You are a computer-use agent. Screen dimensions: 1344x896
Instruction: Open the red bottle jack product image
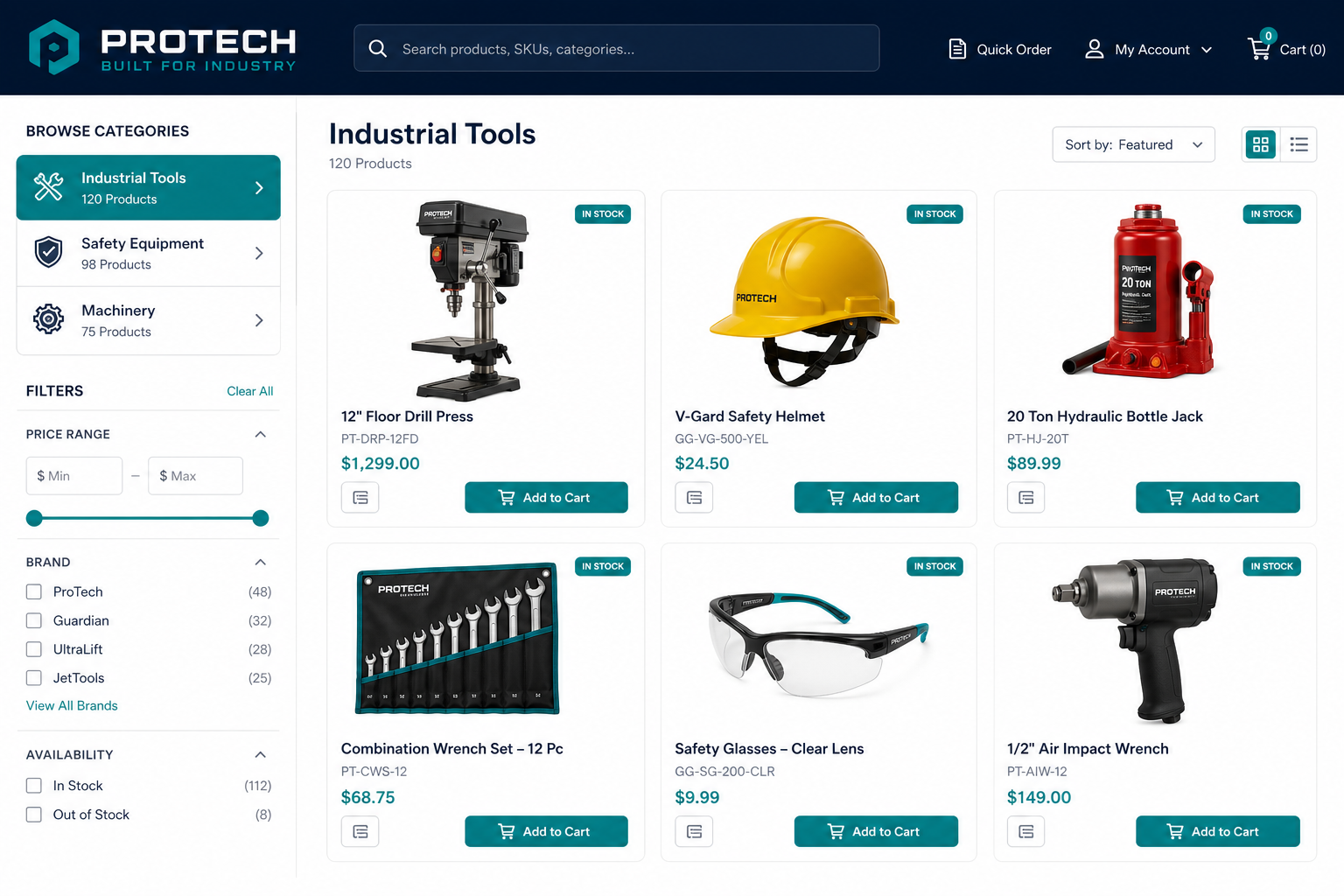pos(1140,291)
